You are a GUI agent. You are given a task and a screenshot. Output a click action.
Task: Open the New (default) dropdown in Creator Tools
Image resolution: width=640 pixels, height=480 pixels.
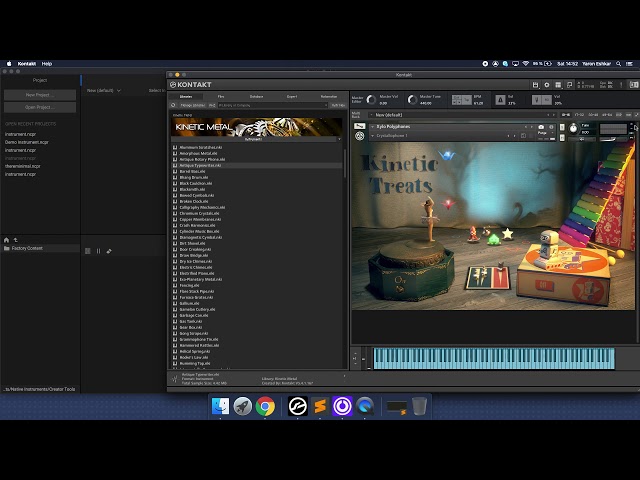(x=104, y=91)
